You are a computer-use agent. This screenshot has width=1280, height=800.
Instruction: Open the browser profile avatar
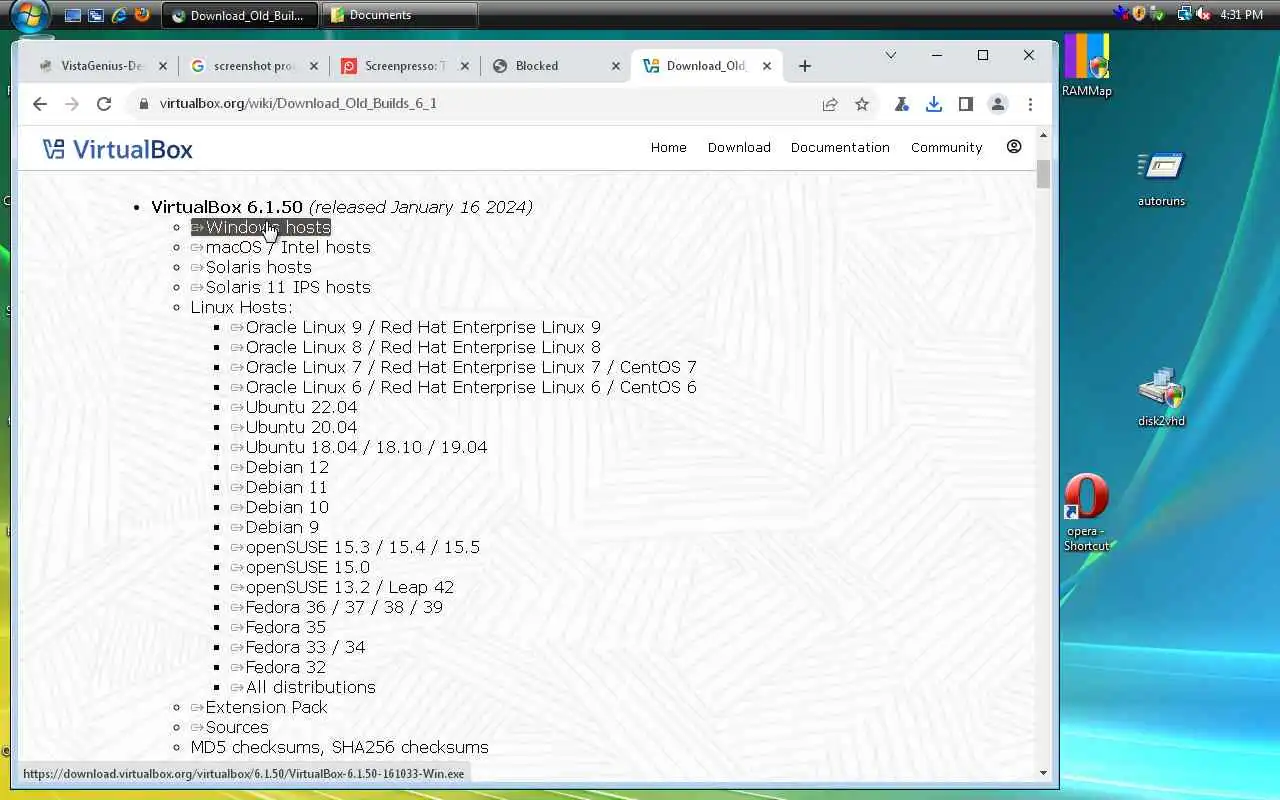[998, 104]
